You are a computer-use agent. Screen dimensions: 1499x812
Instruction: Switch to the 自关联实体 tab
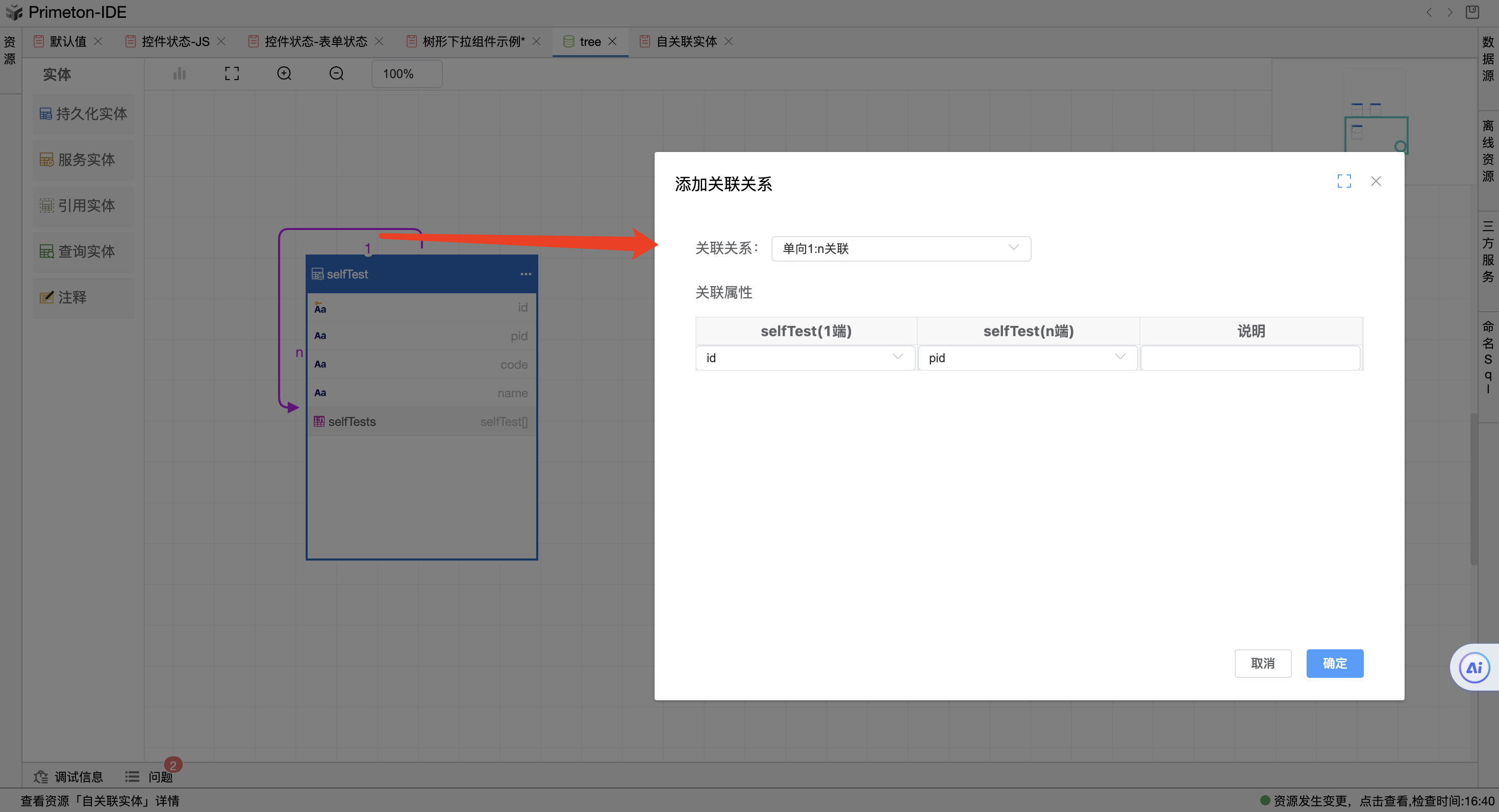(686, 42)
